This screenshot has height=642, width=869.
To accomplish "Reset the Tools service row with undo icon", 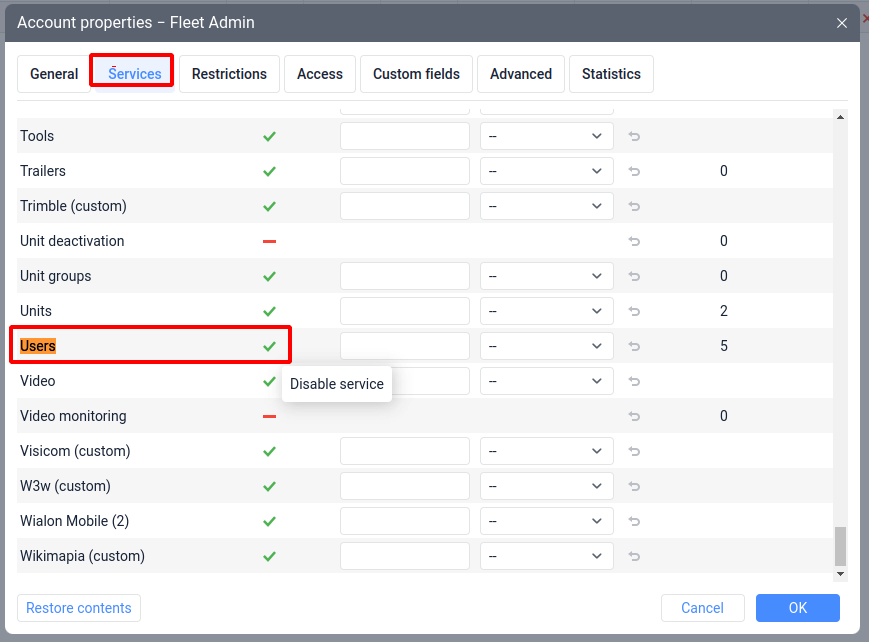I will point(634,136).
